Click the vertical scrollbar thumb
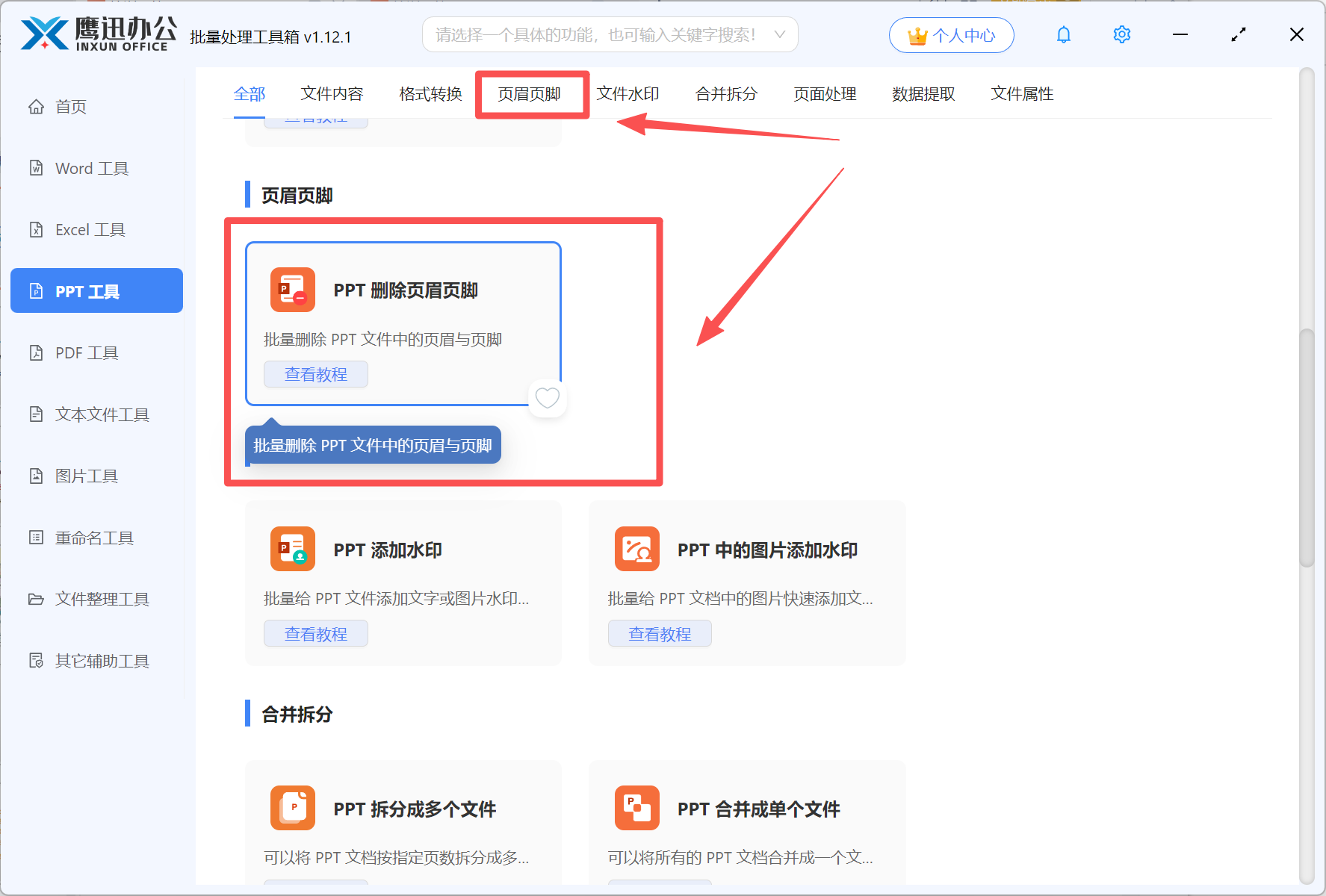 point(1306,448)
